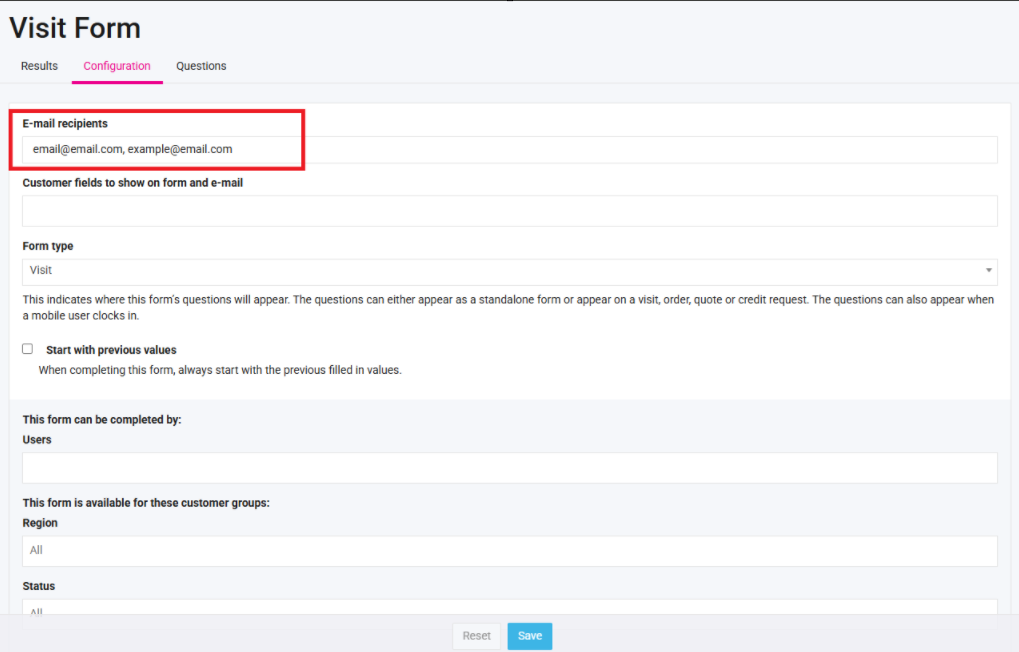Enable the Start with previous values checkbox
Viewport: 1019px width, 652px height.
point(28,349)
